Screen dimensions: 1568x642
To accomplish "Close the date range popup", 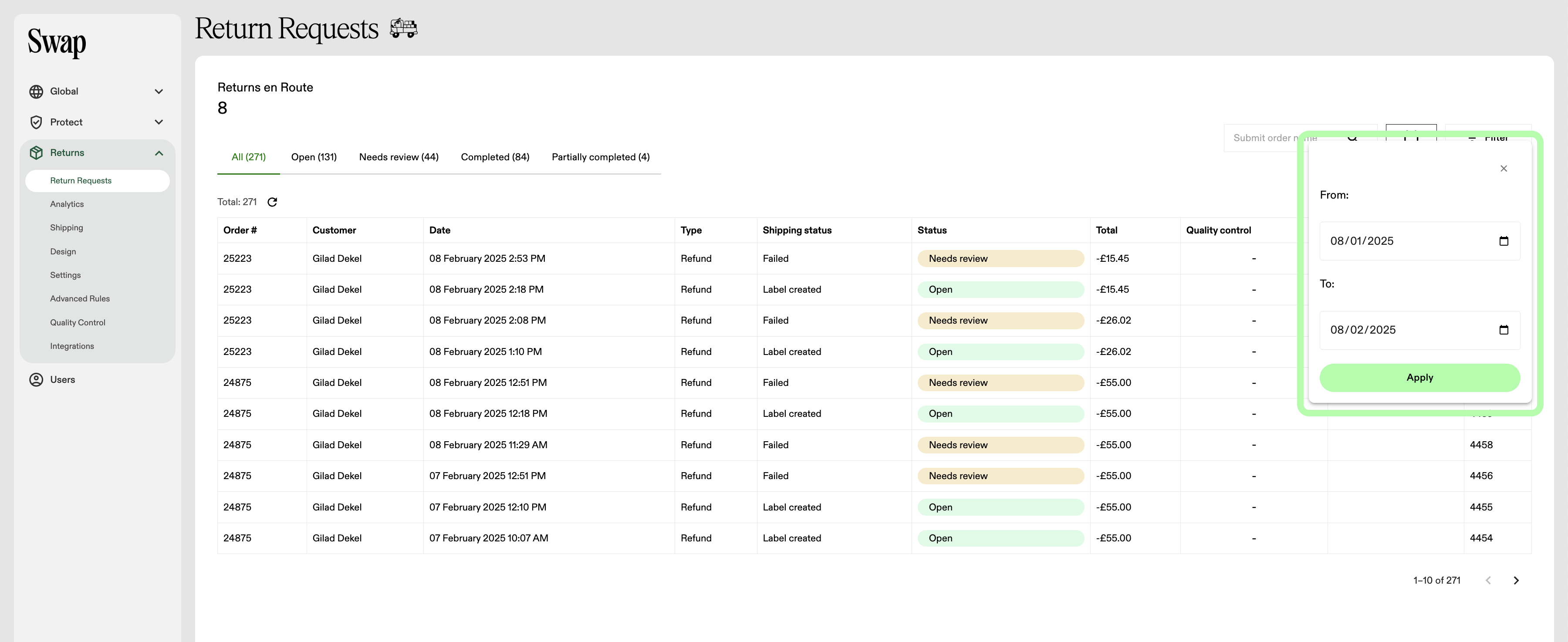I will (x=1504, y=169).
